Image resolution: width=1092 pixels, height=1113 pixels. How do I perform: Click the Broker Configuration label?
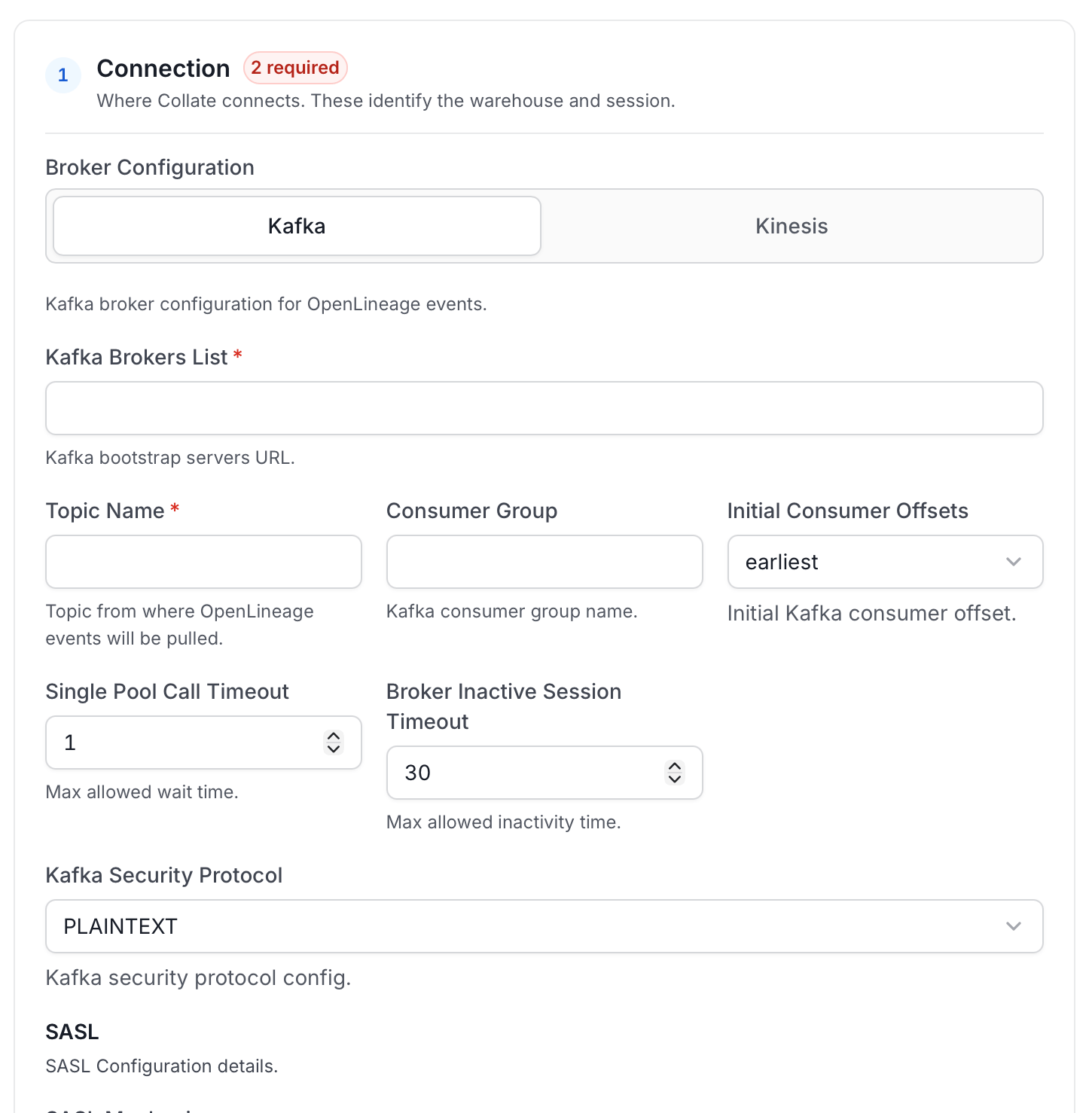coord(150,167)
